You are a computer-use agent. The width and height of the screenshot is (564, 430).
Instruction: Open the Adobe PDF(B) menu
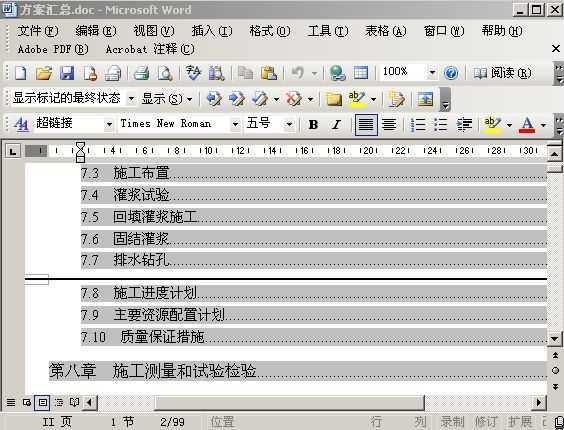(53, 49)
